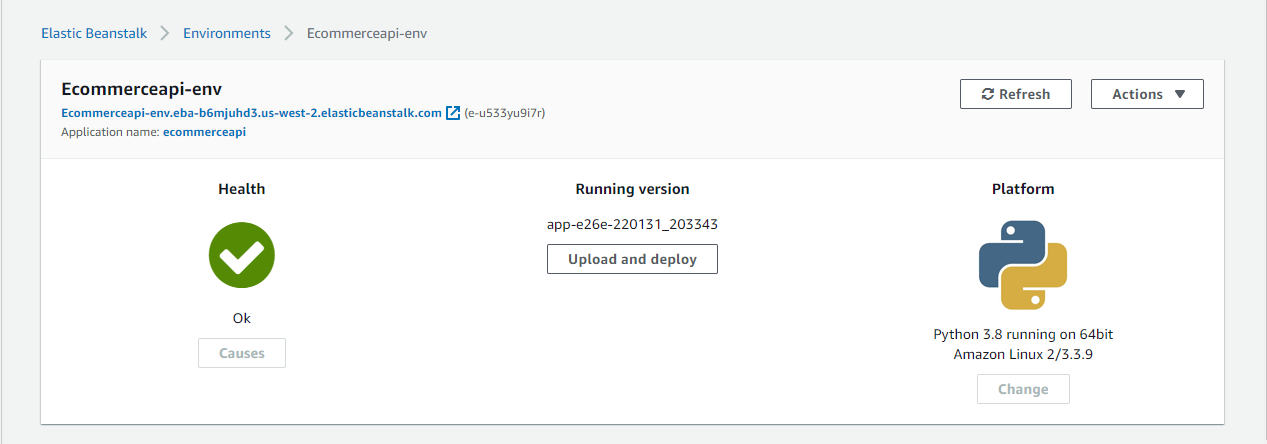Click the Ok health status text
This screenshot has height=444, width=1267.
point(242,318)
